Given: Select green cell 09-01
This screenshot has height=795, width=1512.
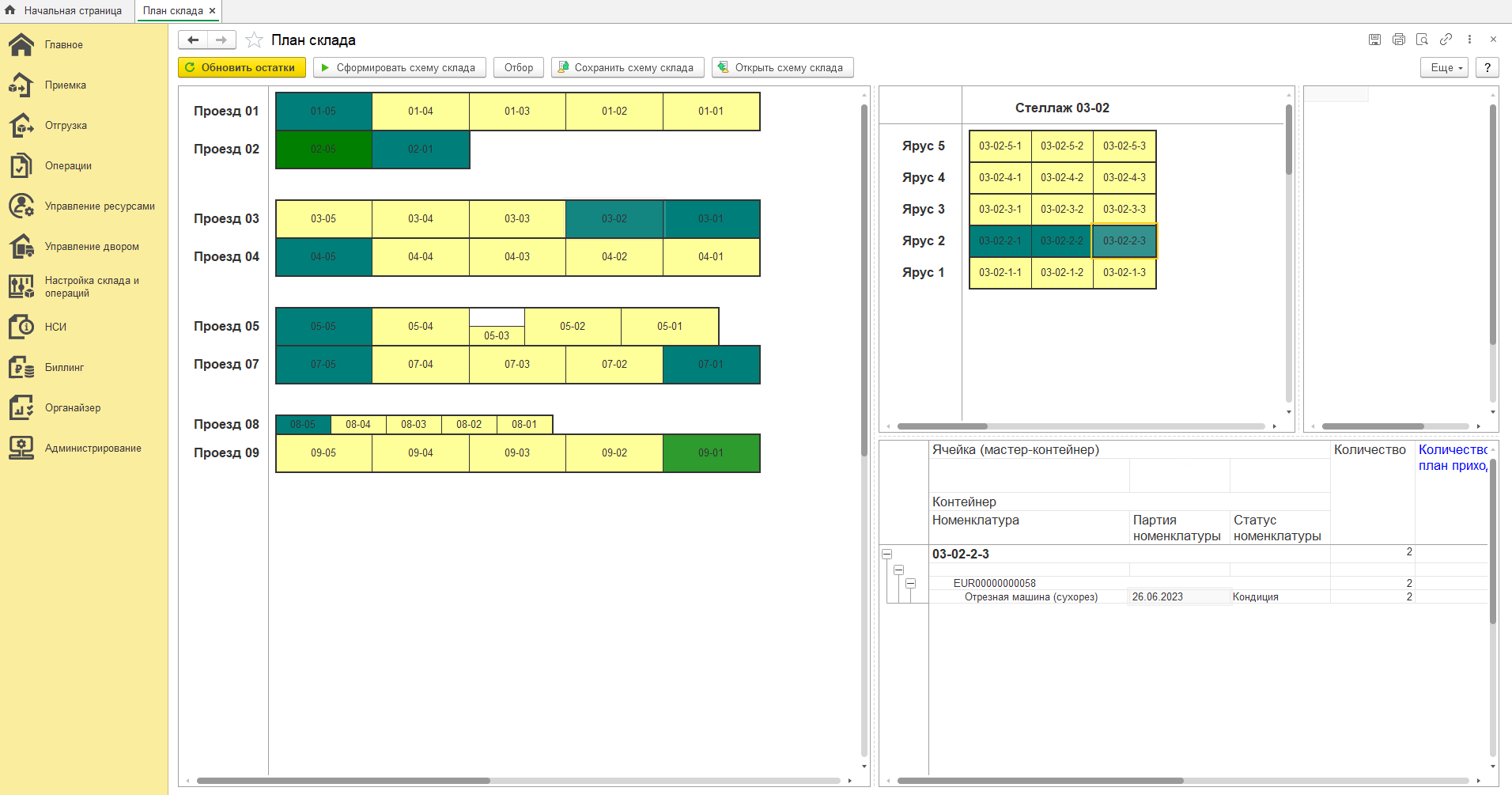Looking at the screenshot, I should tap(711, 453).
